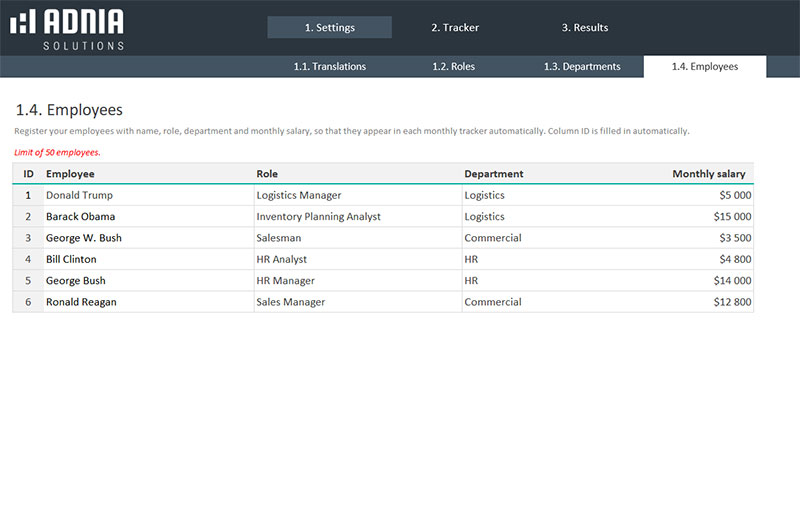The height and width of the screenshot is (532, 800).
Task: Go to the 3. Results tab
Action: [x=584, y=28]
